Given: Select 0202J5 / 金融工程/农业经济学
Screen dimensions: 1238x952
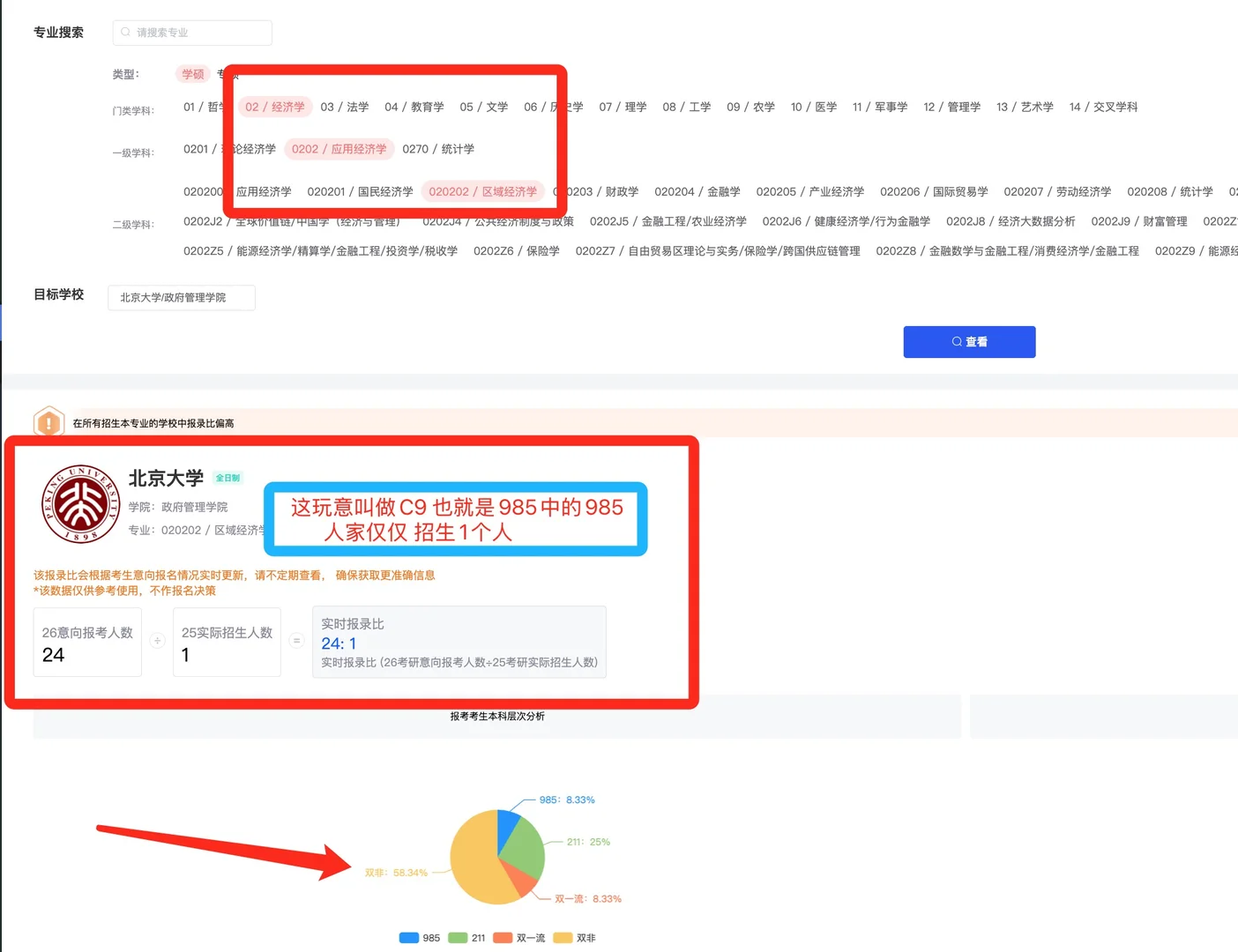Looking at the screenshot, I should pos(668,221).
